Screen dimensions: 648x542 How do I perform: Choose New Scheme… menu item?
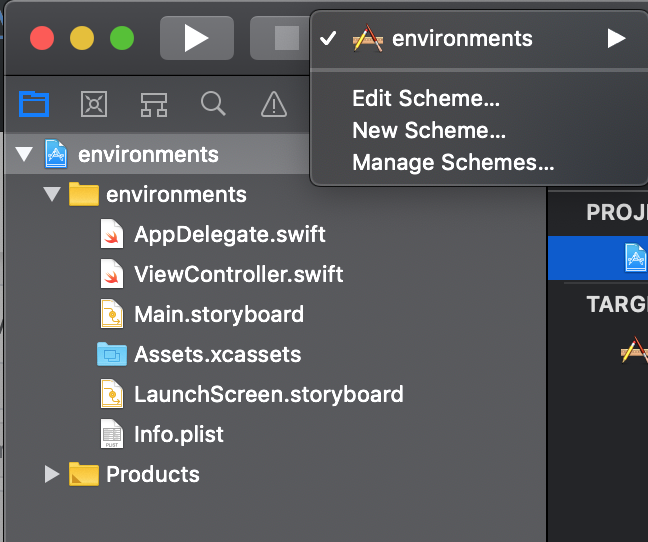pos(429,130)
